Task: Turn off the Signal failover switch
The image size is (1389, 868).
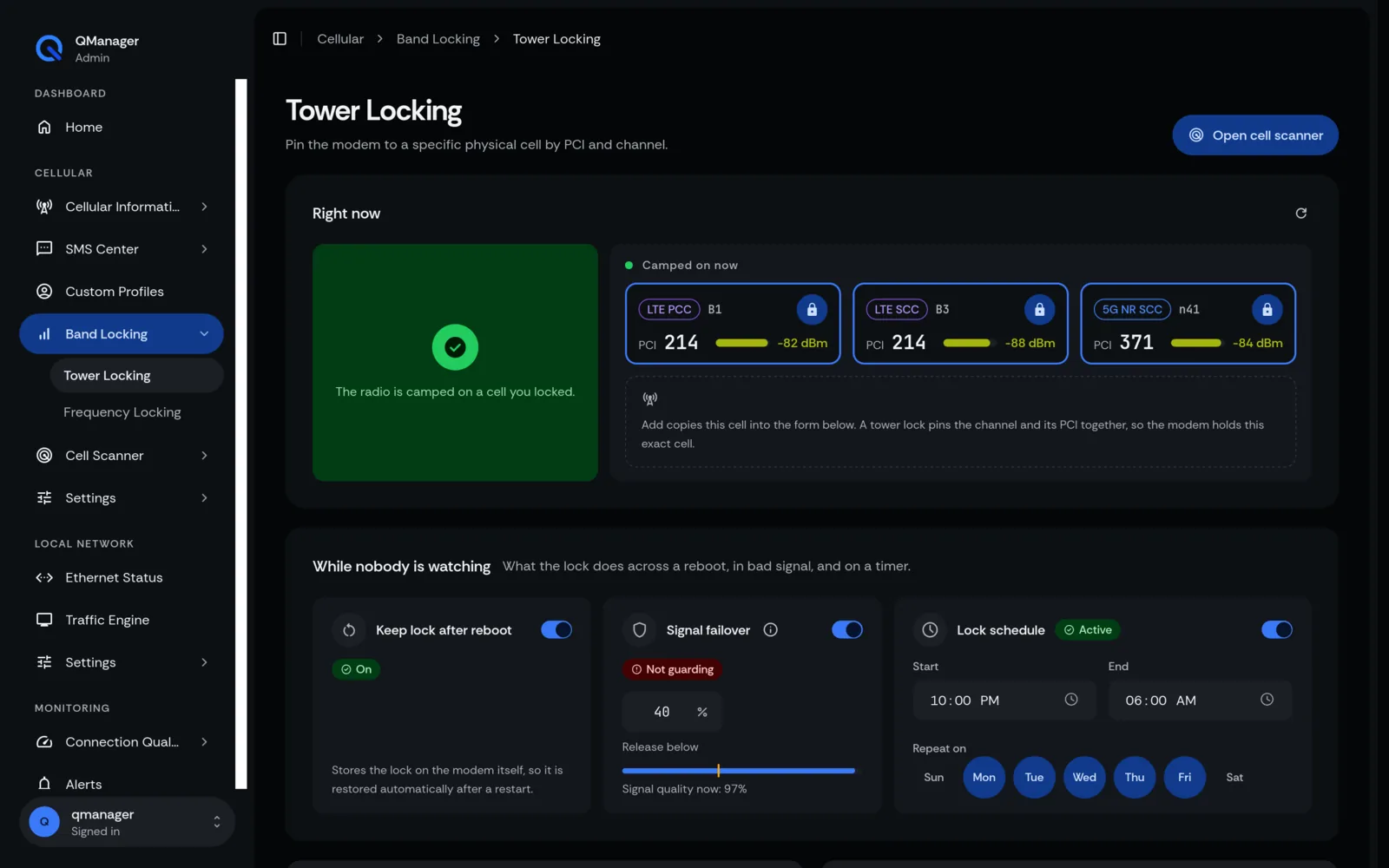Action: point(847,630)
